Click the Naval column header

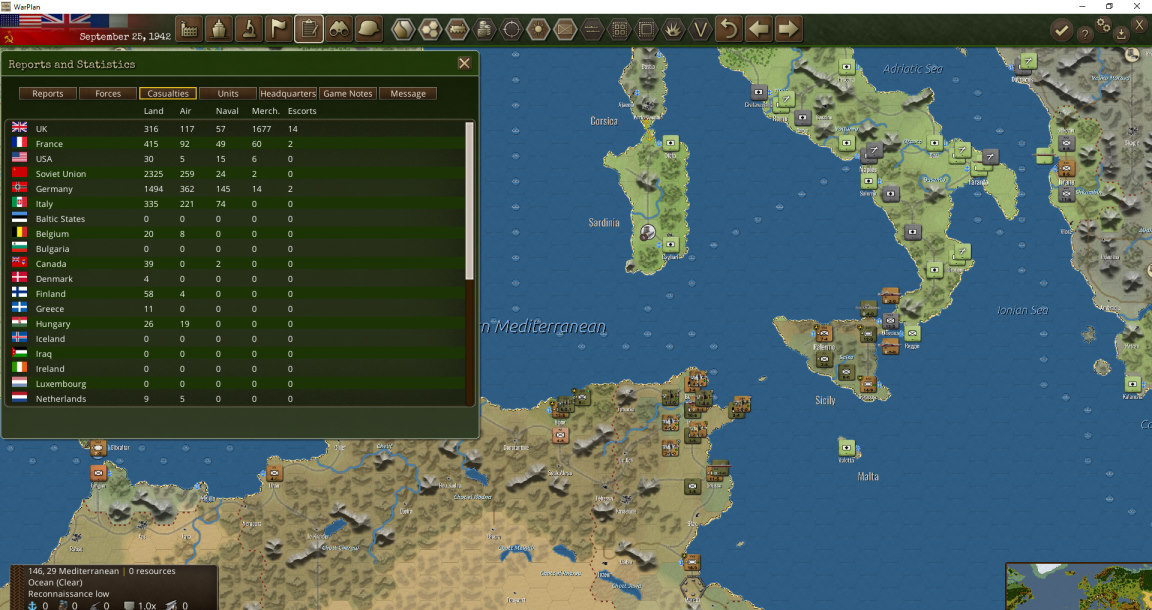tap(227, 111)
